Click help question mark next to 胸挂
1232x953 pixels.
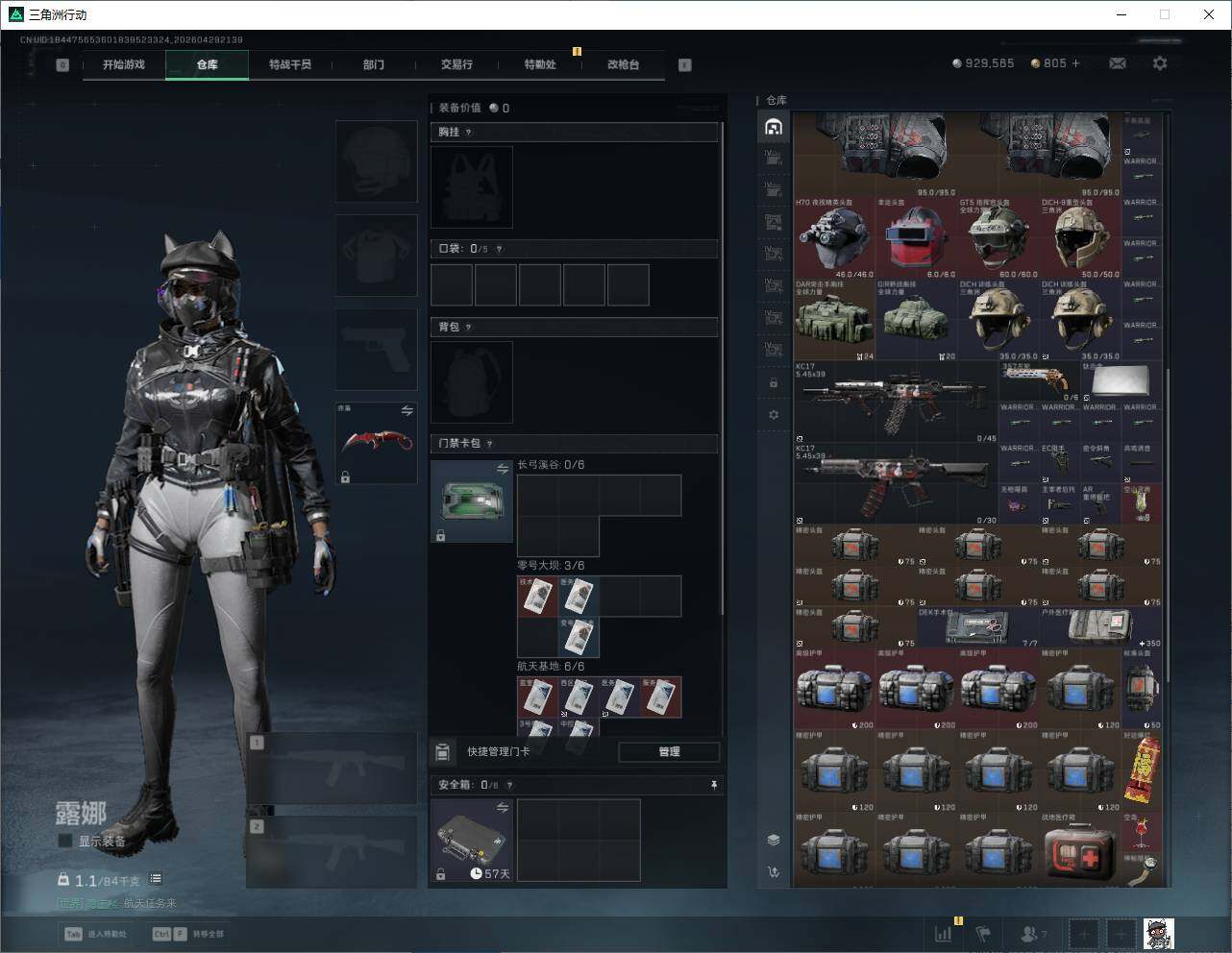pos(469,133)
